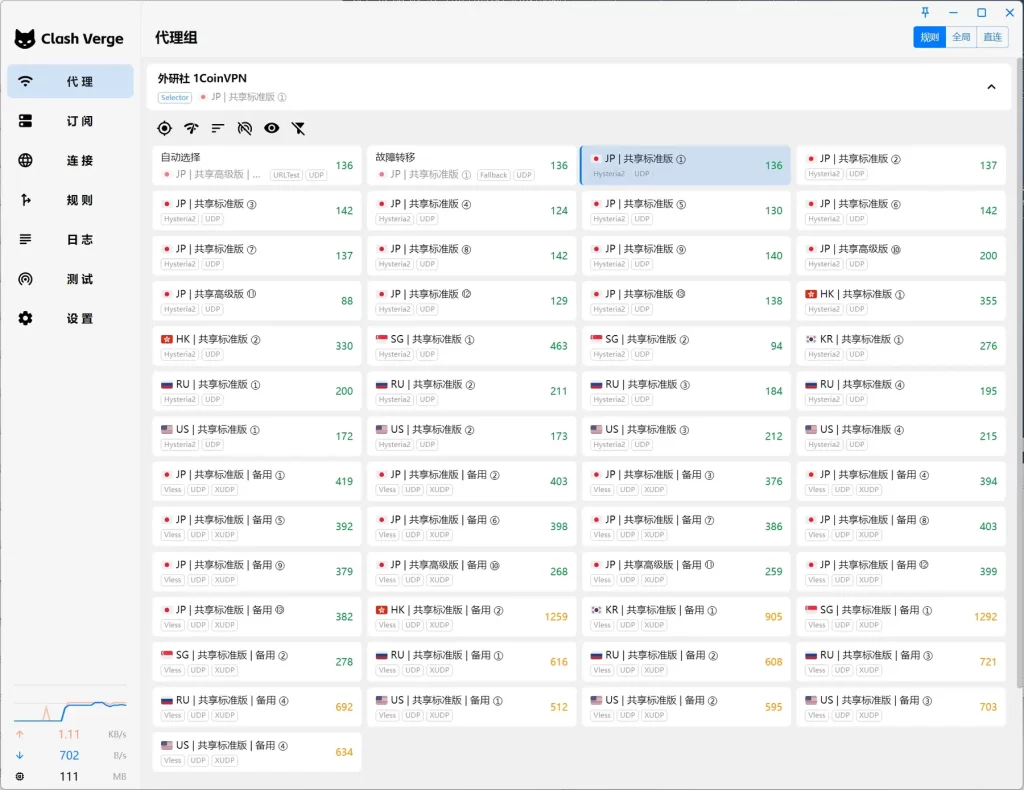Click the memory chip icon beside 111 MB
This screenshot has width=1024, height=790.
20,776
